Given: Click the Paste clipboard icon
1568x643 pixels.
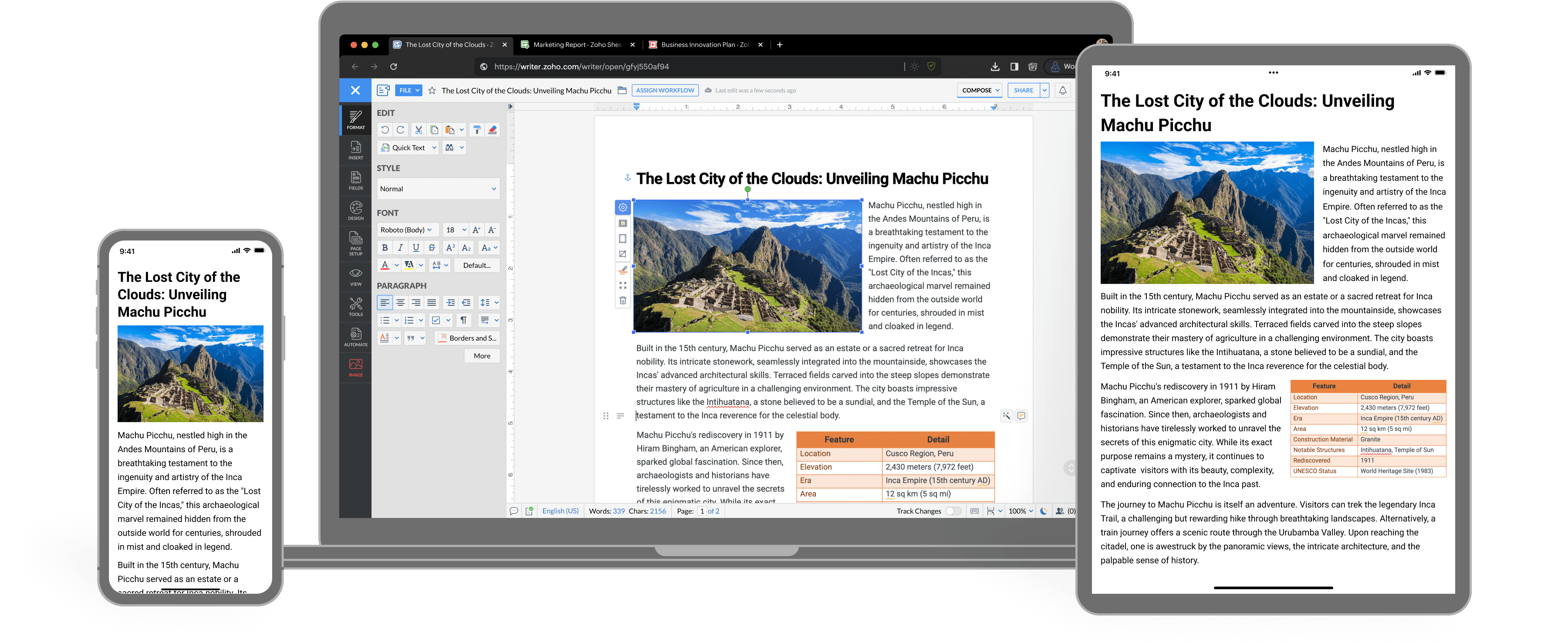Looking at the screenshot, I should pos(450,130).
